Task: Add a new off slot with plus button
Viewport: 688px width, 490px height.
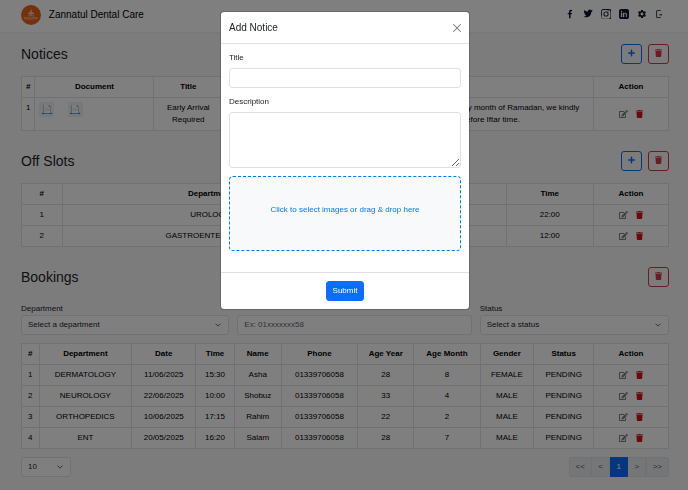Action: (631, 161)
